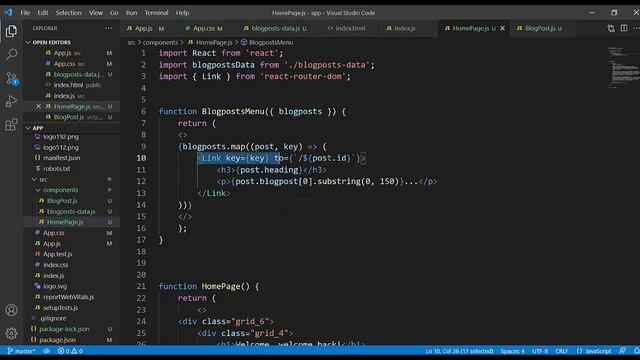The image size is (640, 360).
Task: Click BlogpostsMenu in the breadcrumb
Action: pyautogui.click(x=271, y=42)
